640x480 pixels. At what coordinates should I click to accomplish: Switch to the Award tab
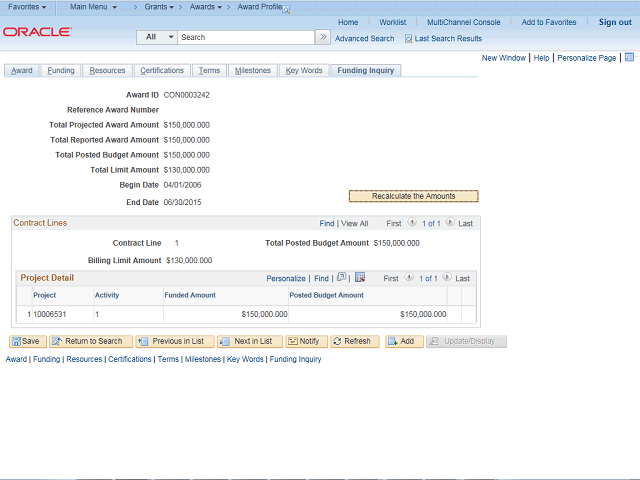click(x=22, y=70)
